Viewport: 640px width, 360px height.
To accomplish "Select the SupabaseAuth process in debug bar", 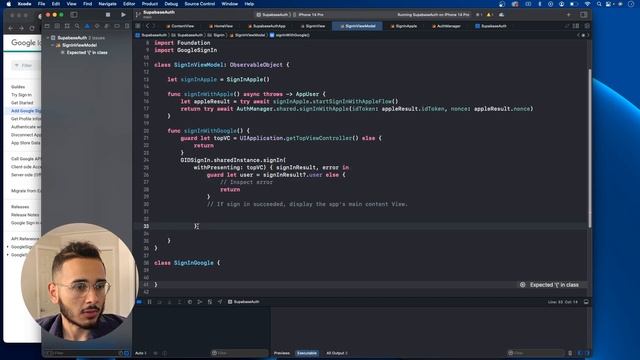I will (244, 302).
